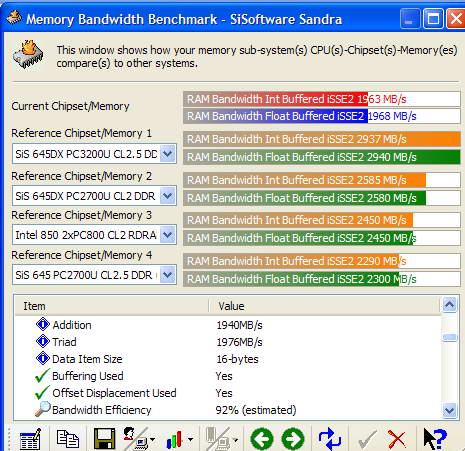Click the context help cursor icon
Image resolution: width=465 pixels, height=451 pixels.
pyautogui.click(x=435, y=439)
